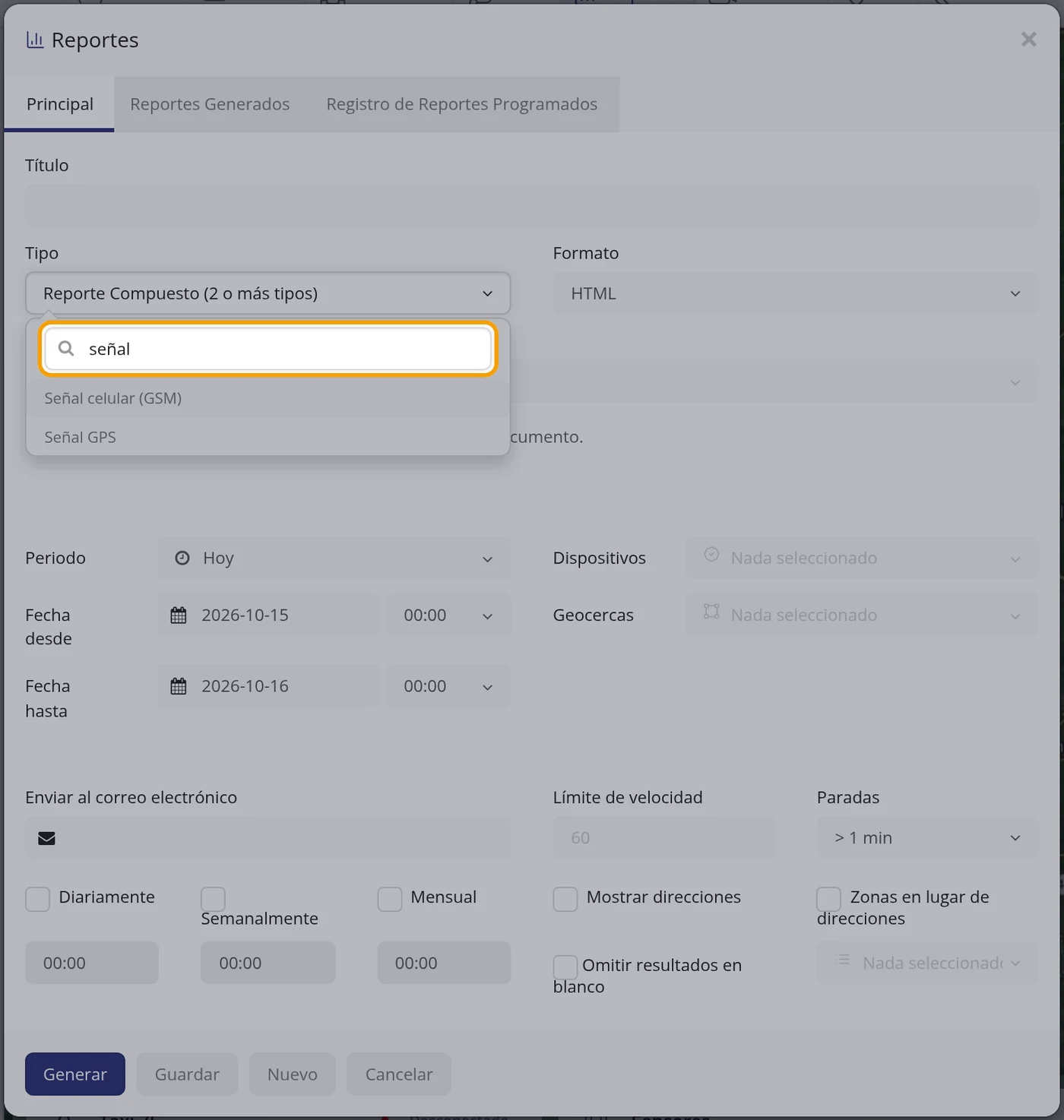Open calendar icon for Fecha hasta

[x=179, y=686]
